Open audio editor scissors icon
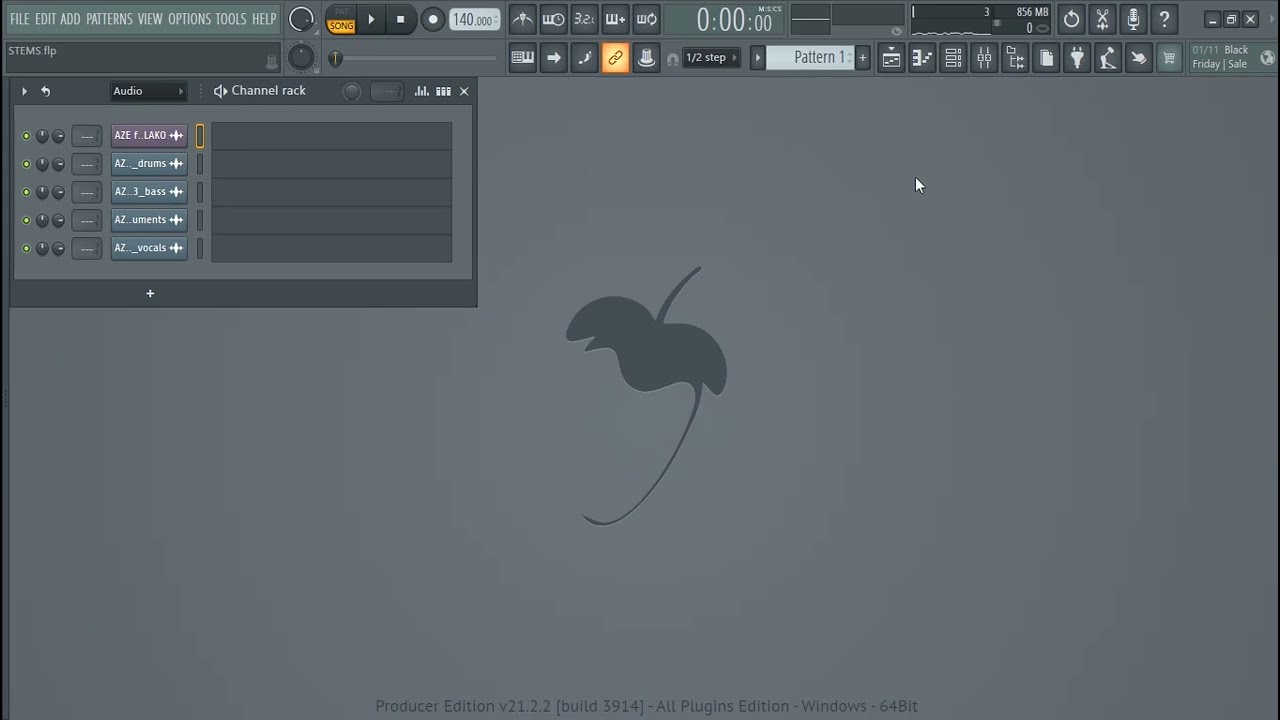This screenshot has height=720, width=1280. point(1102,19)
